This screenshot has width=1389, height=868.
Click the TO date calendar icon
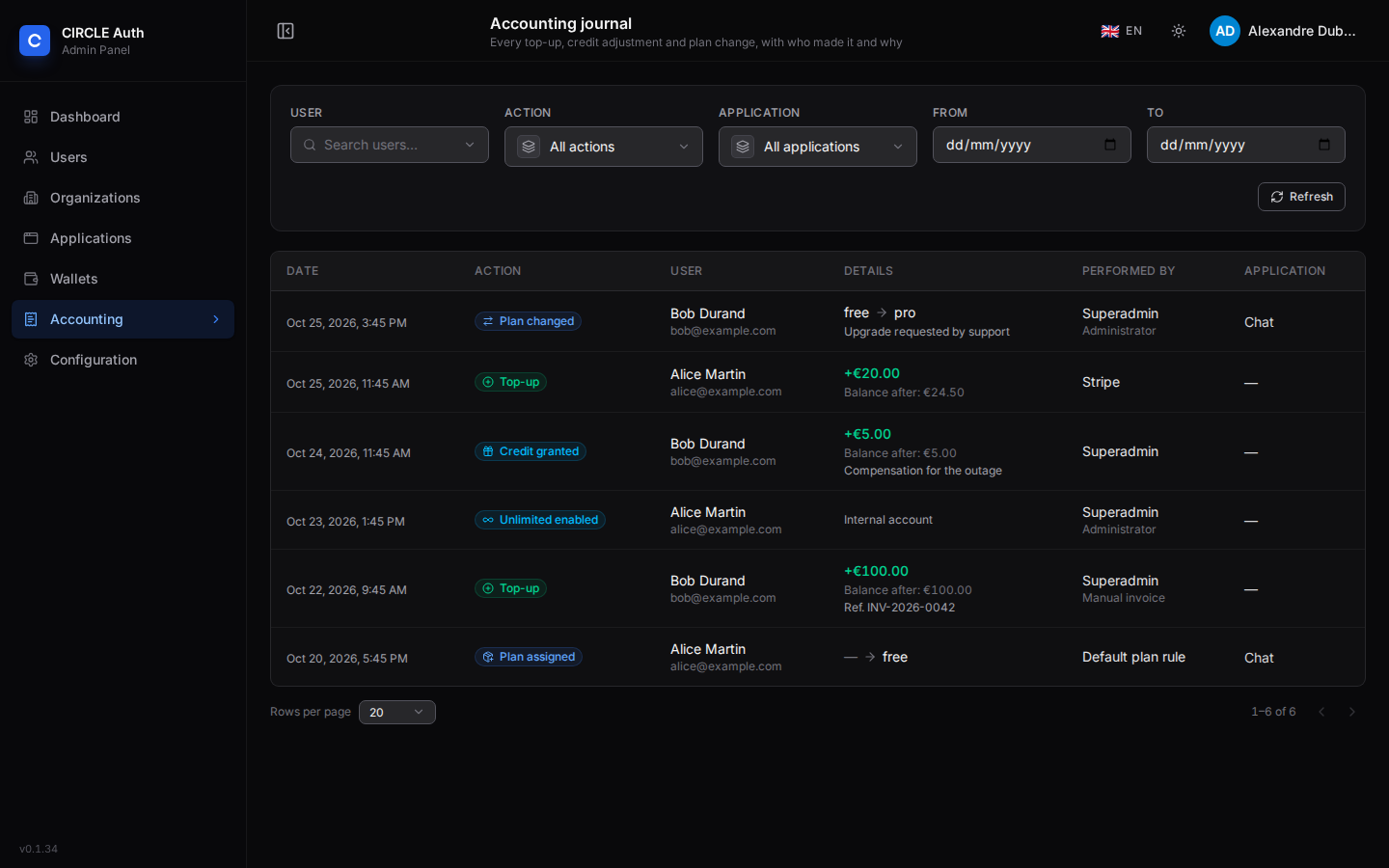(x=1324, y=145)
